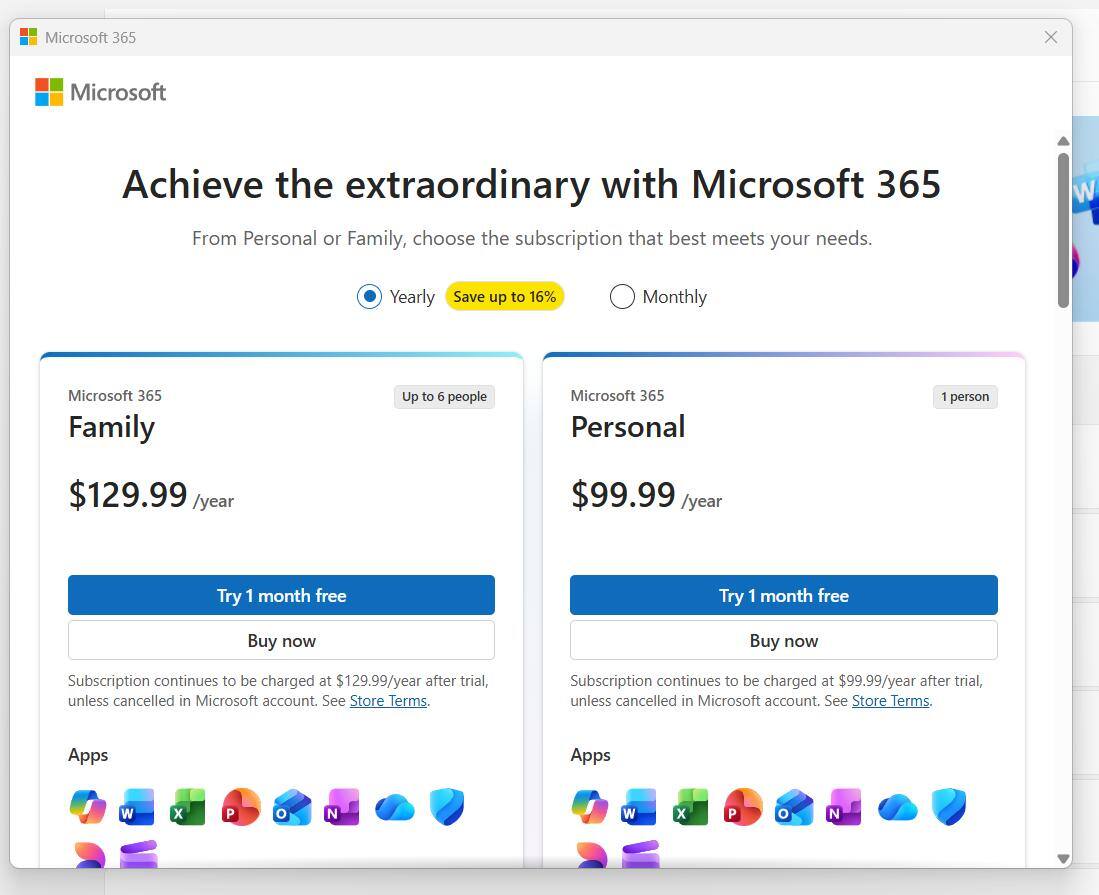Screen dimensions: 1099x895
Task: Click the Outlook icon under Personal Apps
Action: click(794, 807)
